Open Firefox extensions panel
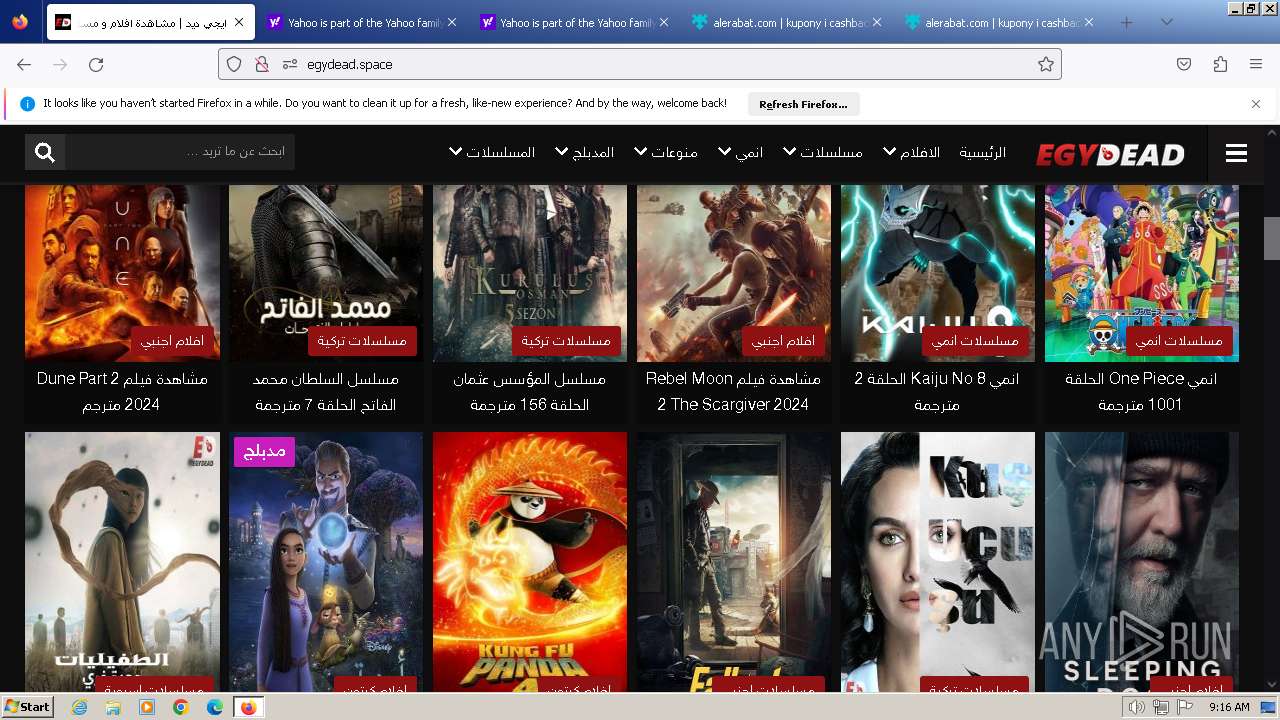 [1220, 64]
